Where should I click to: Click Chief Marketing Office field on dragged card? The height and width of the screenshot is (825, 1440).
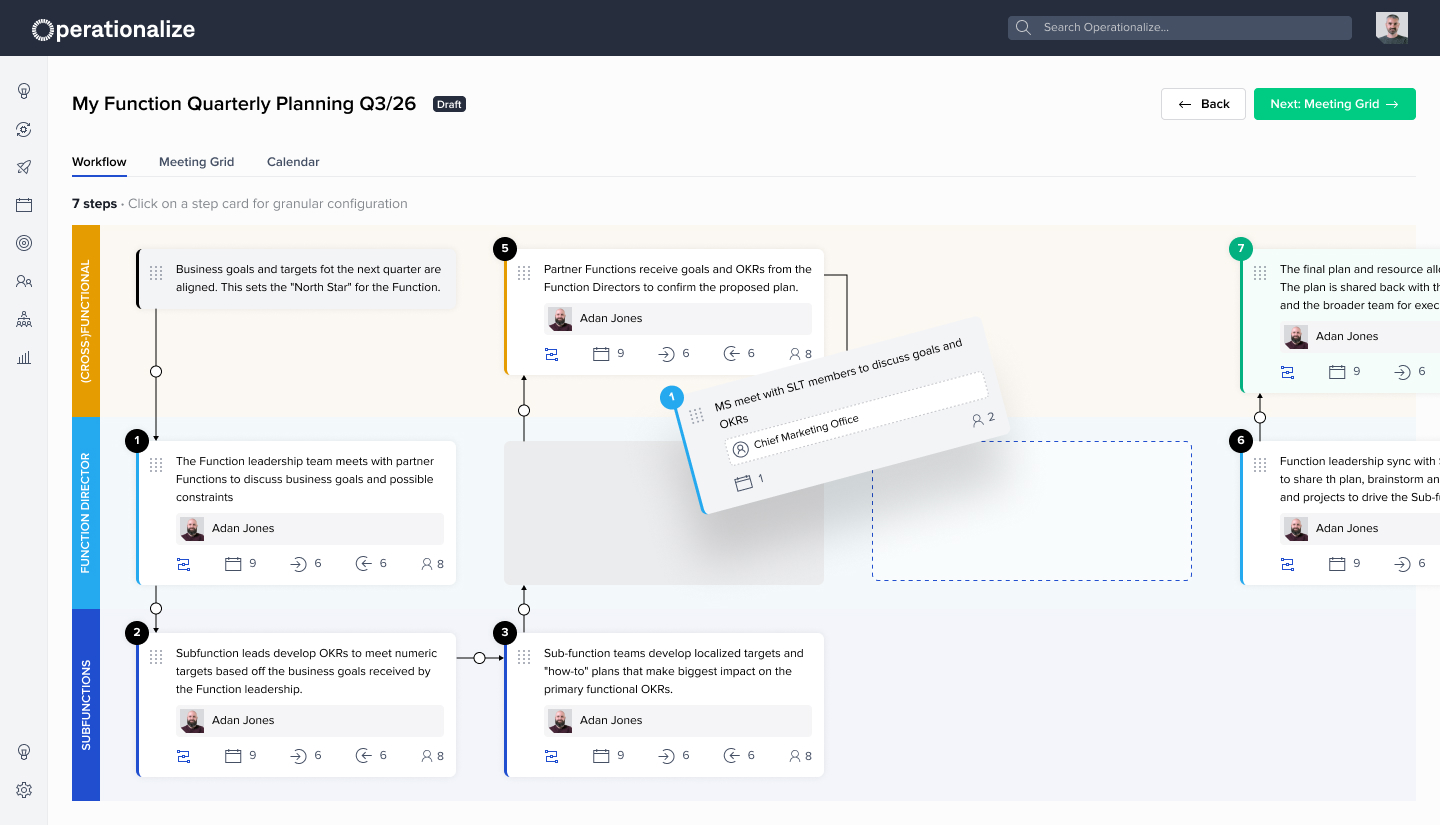click(x=856, y=418)
